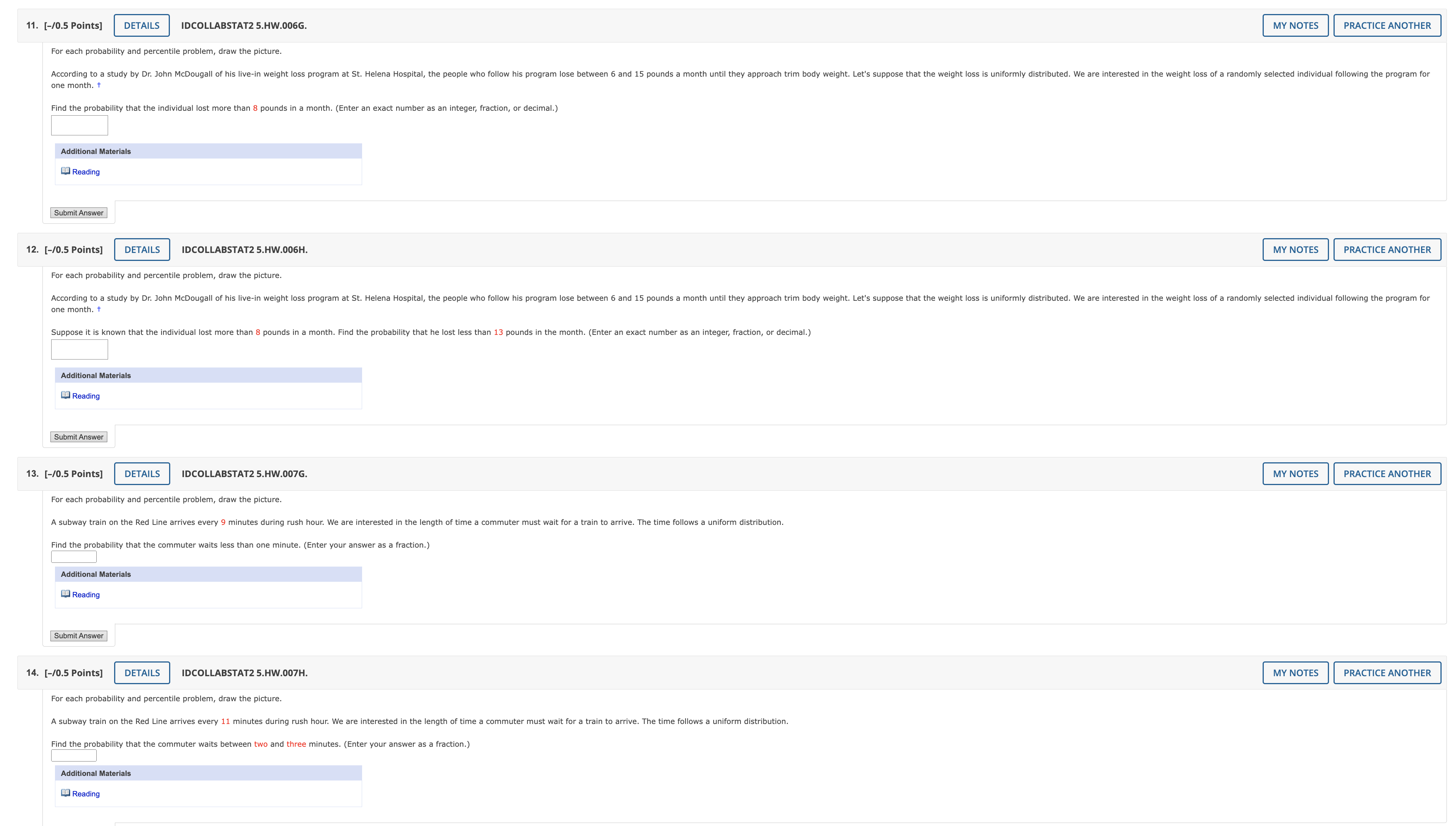Expand DETAILS for question 12
Image resolution: width=1456 pixels, height=826 pixels.
[x=142, y=250]
